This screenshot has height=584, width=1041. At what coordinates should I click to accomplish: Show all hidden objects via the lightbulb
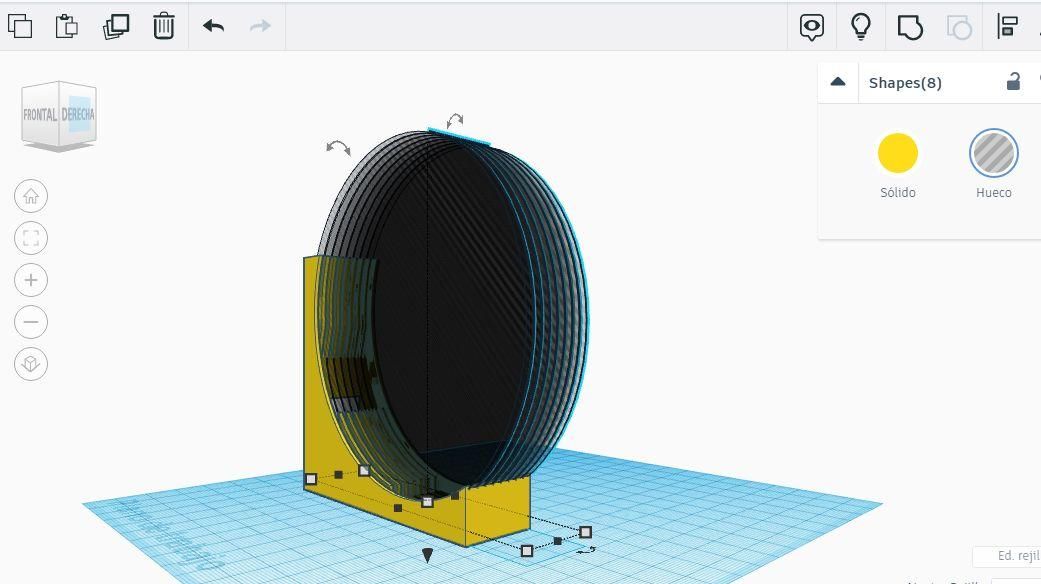[x=861, y=27]
